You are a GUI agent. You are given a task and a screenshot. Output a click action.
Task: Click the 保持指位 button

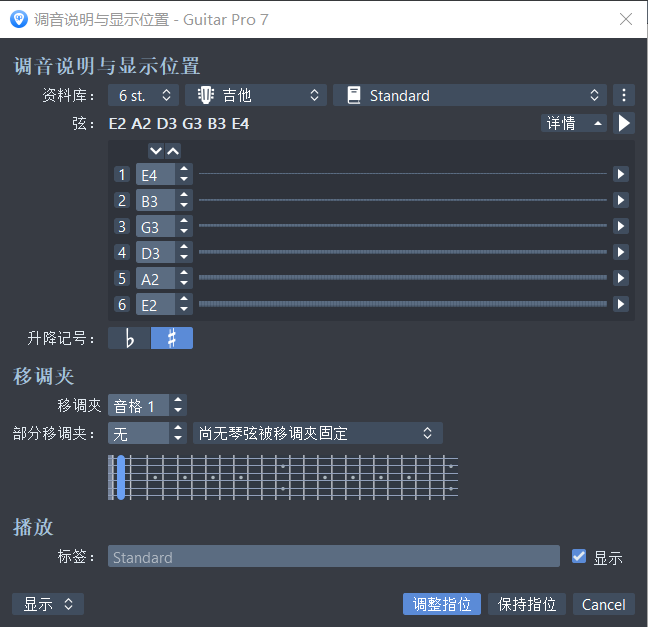pos(527,604)
